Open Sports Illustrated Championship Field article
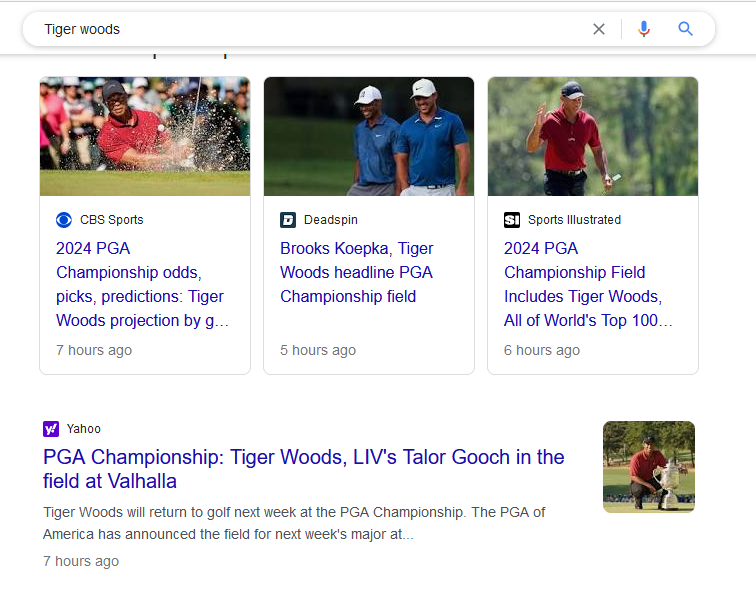Image resolution: width=756 pixels, height=595 pixels. point(588,284)
